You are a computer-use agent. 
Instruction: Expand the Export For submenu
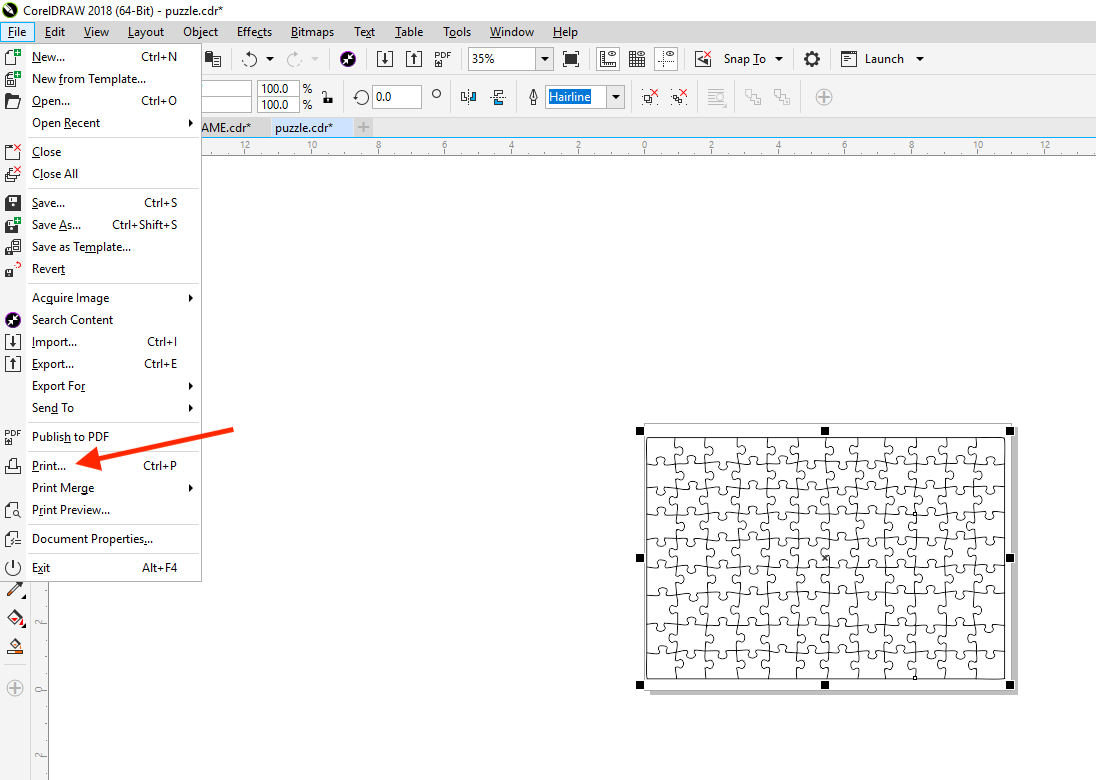point(191,387)
